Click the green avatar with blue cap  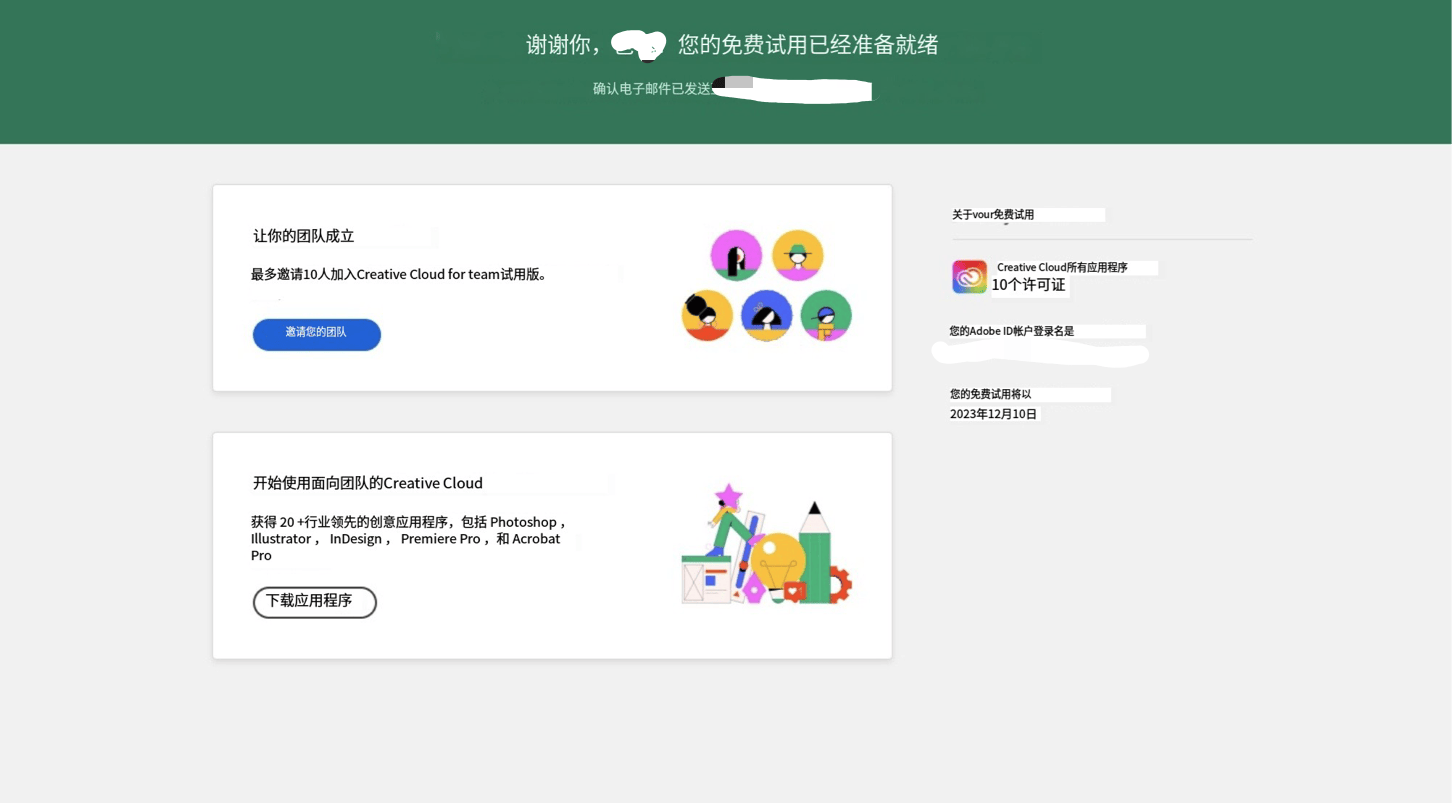[826, 315]
